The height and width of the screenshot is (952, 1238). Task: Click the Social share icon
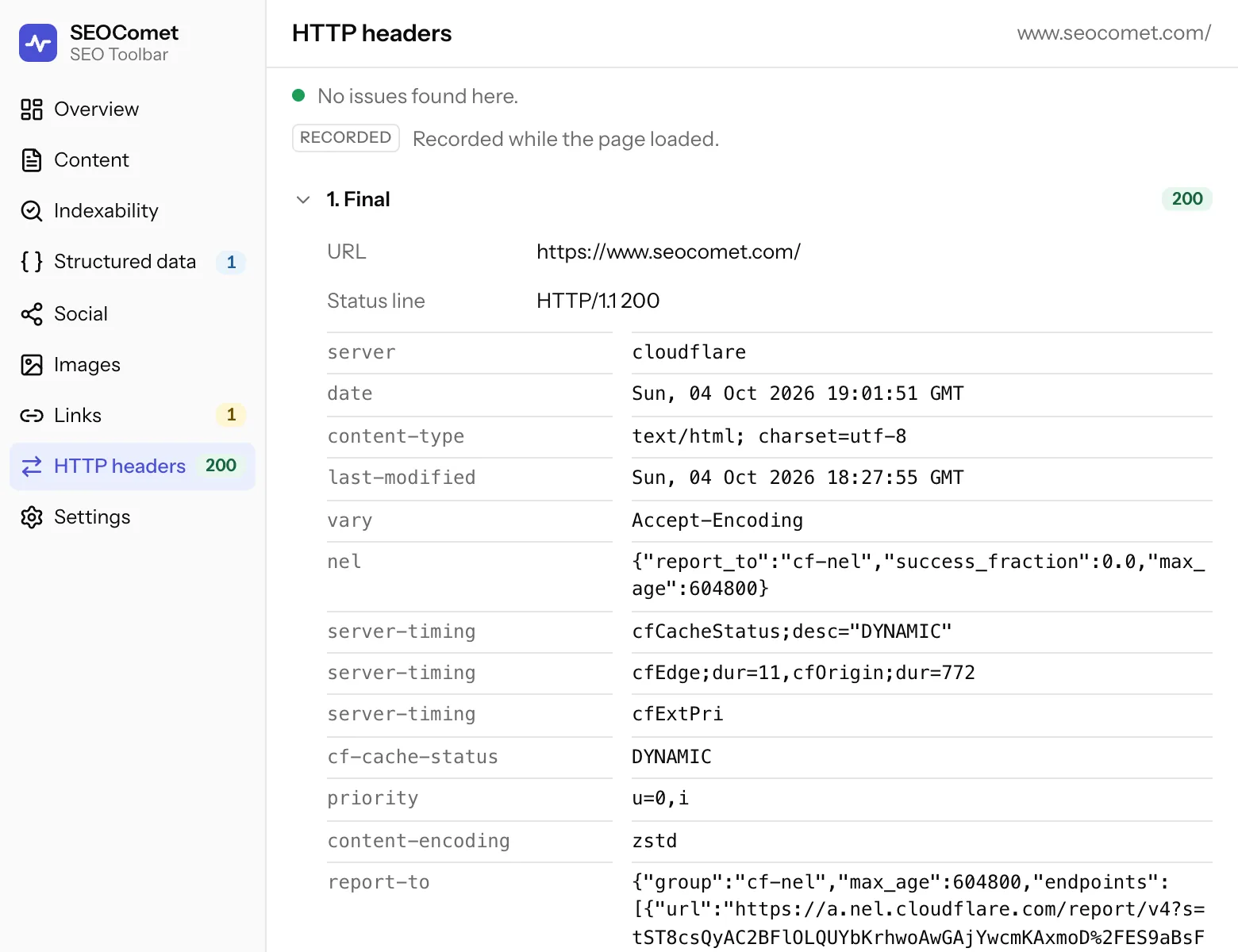tap(32, 314)
